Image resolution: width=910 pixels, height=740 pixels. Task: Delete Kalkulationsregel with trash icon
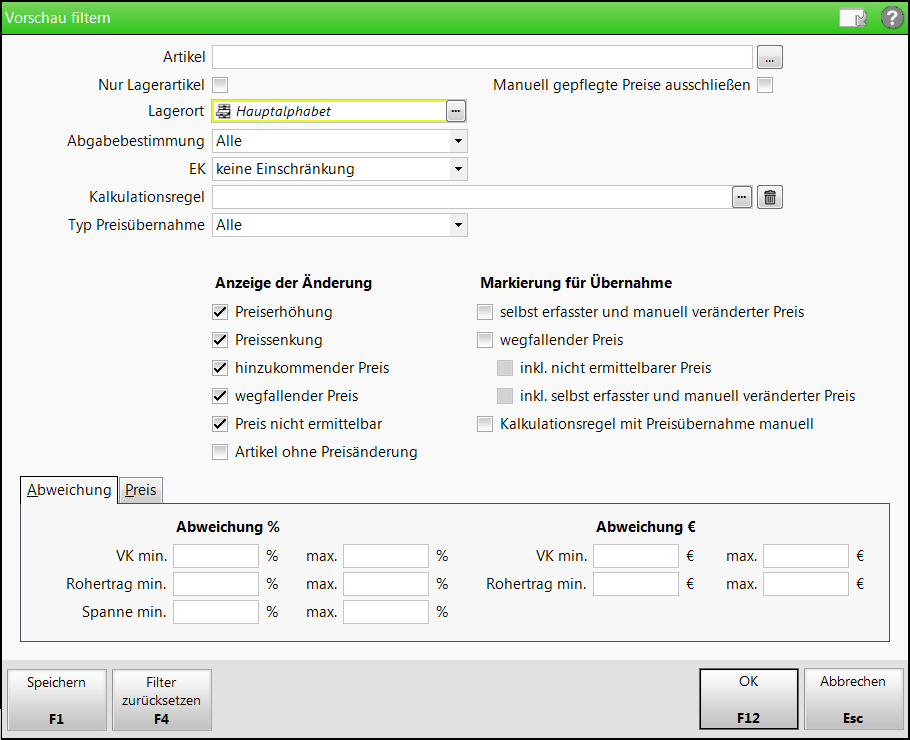(769, 197)
